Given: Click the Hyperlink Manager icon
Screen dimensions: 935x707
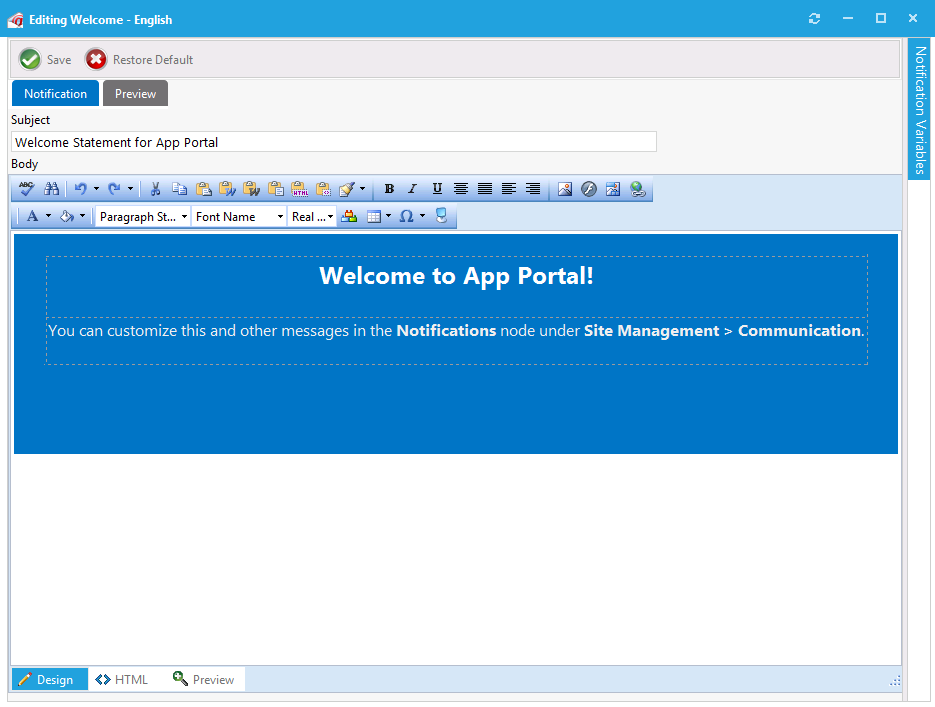Looking at the screenshot, I should (637, 189).
